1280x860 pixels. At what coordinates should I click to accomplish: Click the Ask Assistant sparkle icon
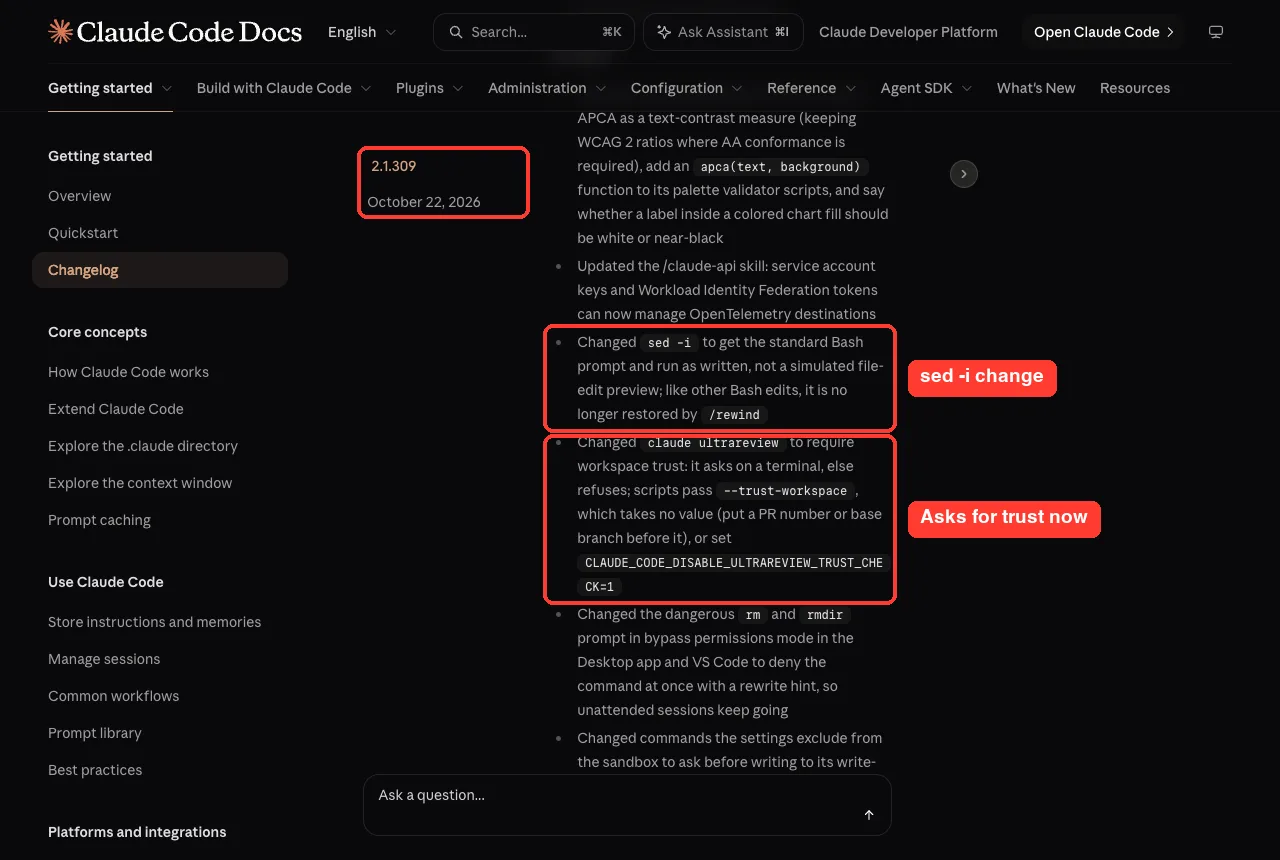(x=663, y=32)
